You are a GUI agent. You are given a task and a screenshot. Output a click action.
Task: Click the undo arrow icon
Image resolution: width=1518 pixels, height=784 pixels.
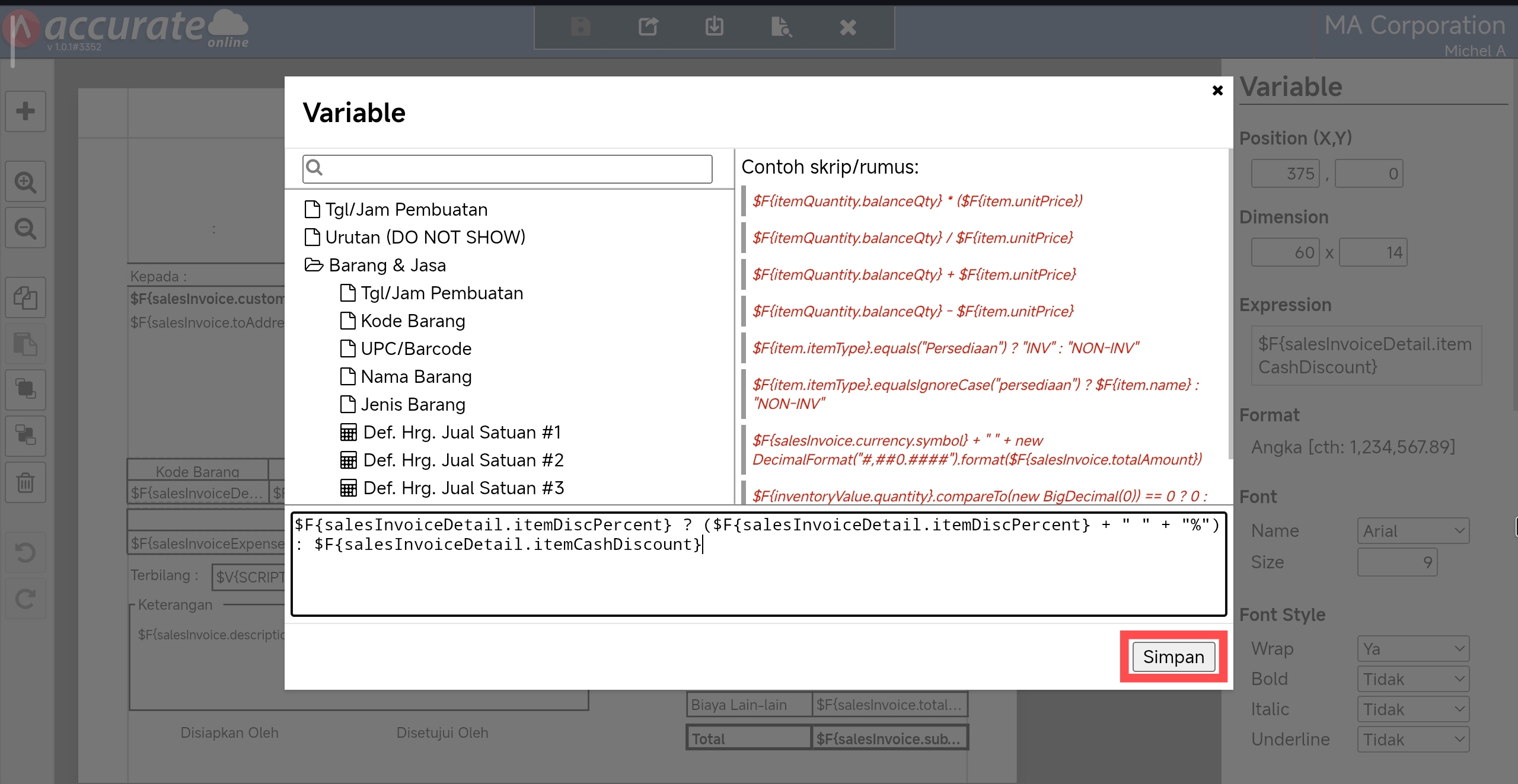[25, 553]
